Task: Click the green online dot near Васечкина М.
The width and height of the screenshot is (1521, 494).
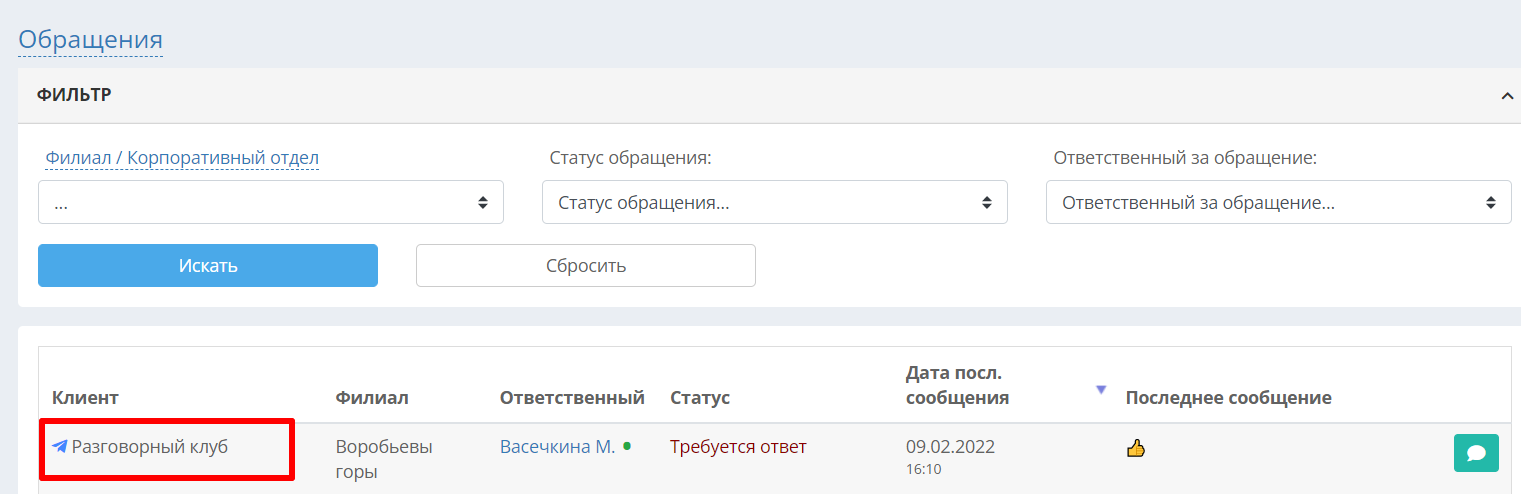Action: tap(627, 446)
